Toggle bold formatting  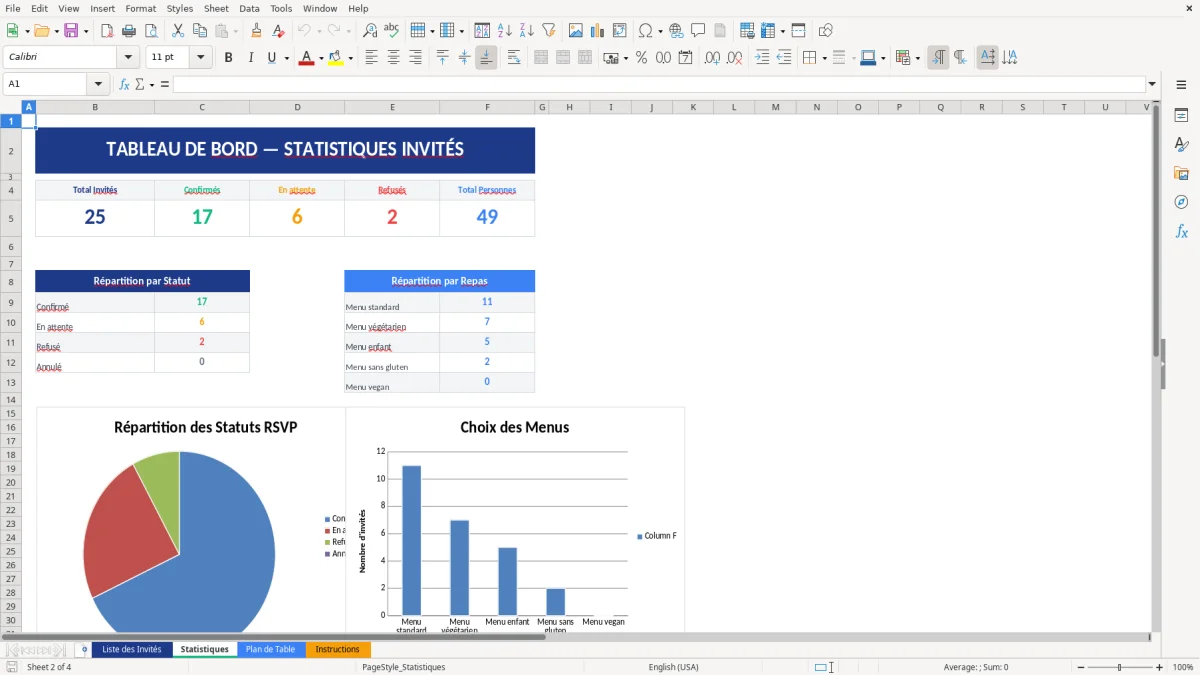(228, 57)
